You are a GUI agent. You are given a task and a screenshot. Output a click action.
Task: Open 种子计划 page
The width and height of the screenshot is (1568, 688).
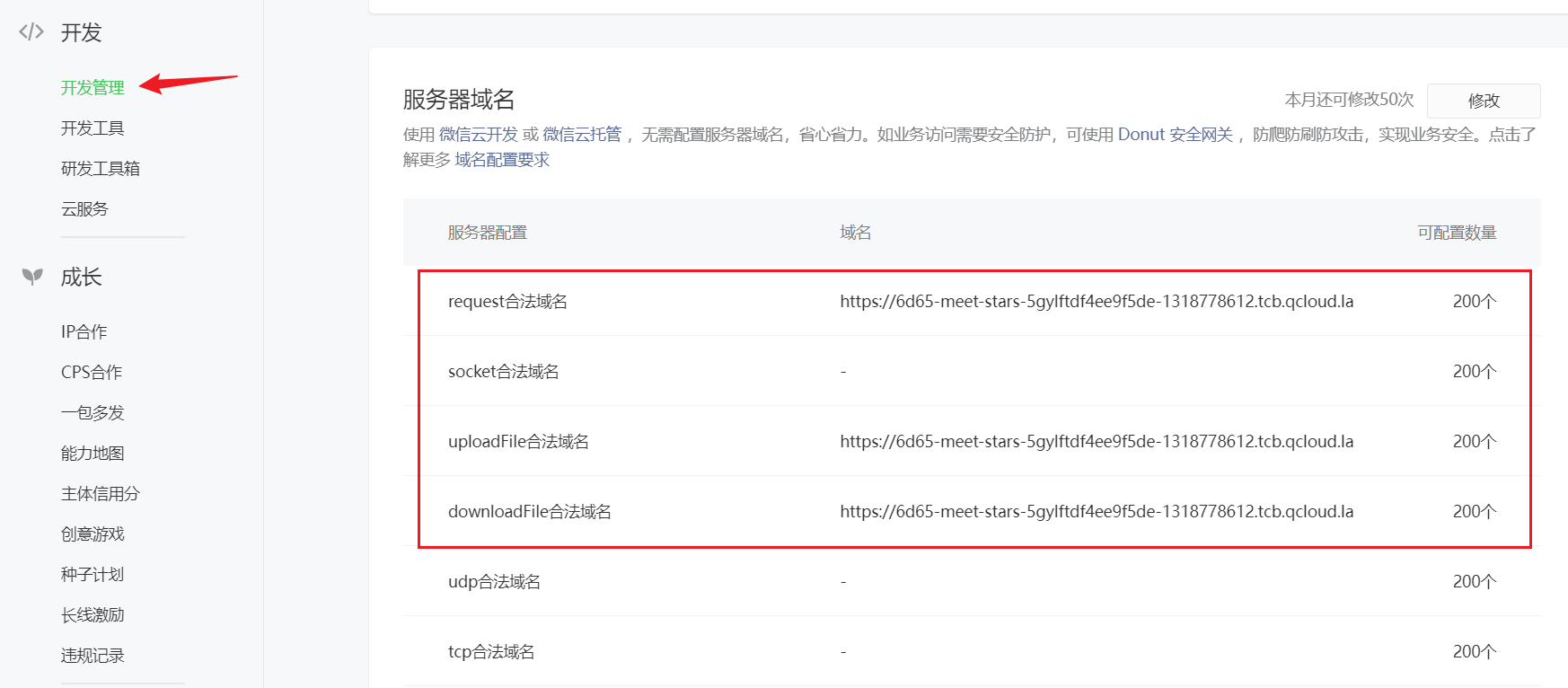point(92,574)
